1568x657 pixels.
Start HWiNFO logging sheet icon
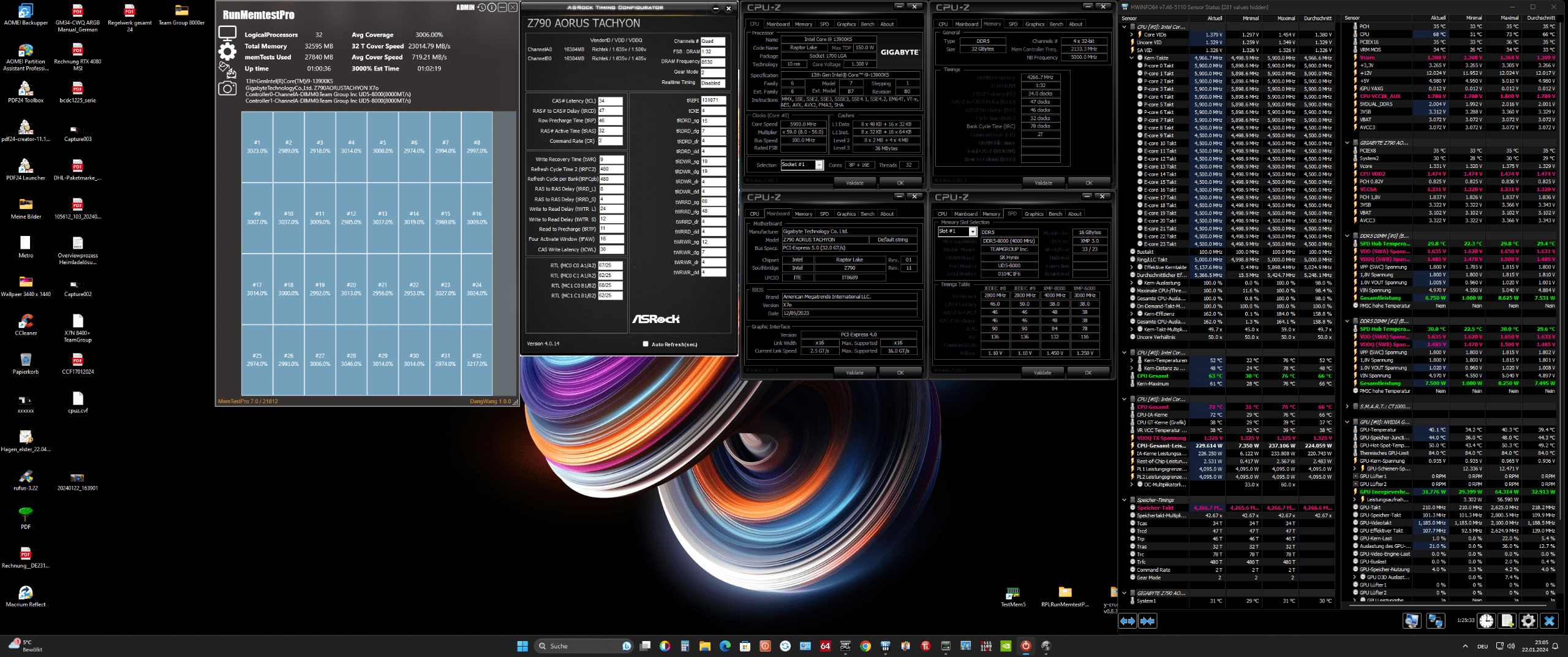click(x=1507, y=621)
